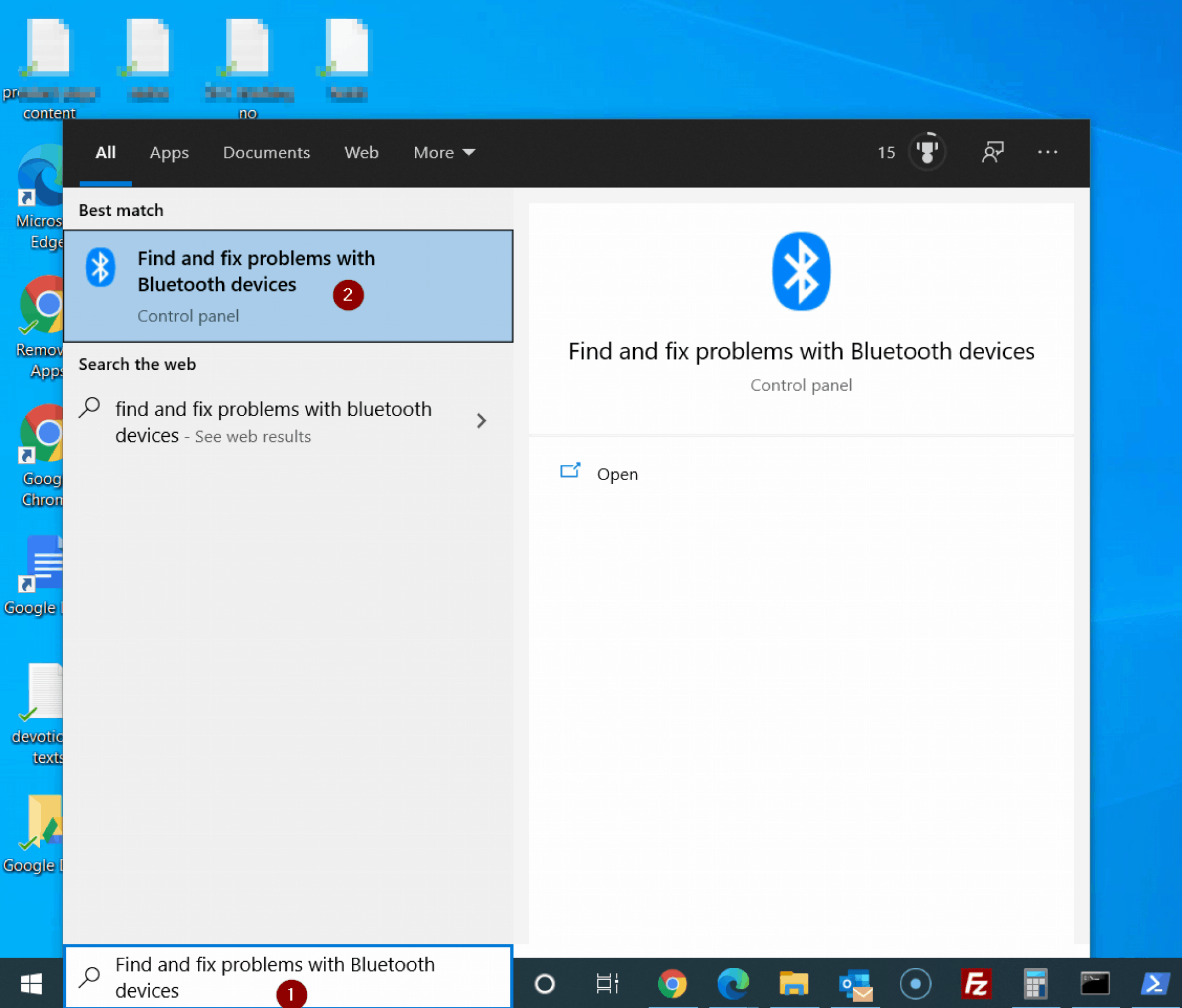1182x1008 pixels.
Task: Switch to the Web tab
Action: 361,152
